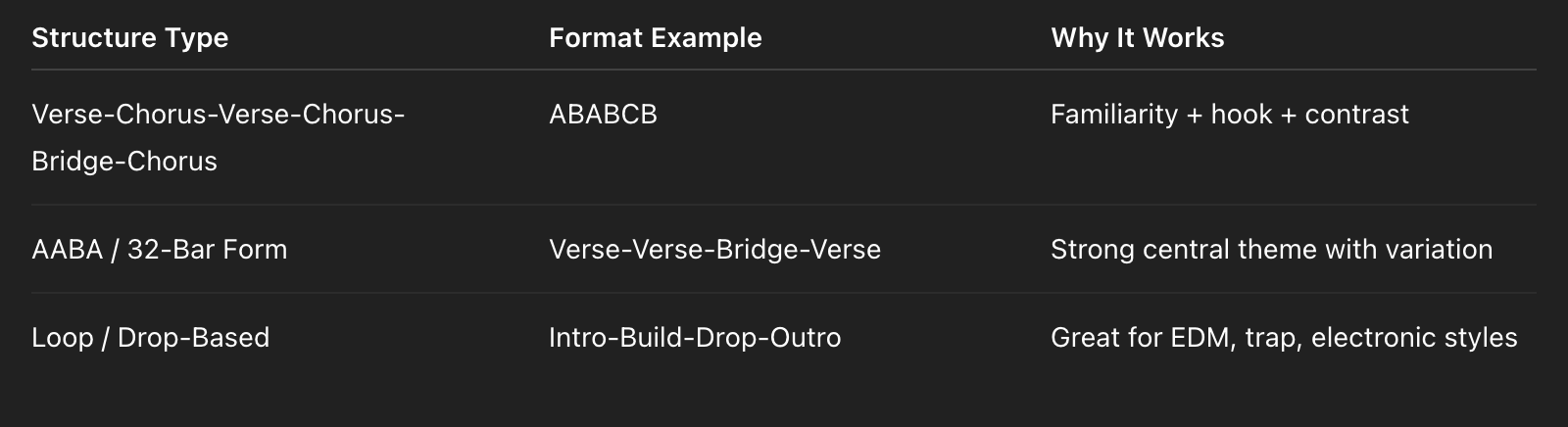The height and width of the screenshot is (427, 1568).
Task: Click the Verse-Verse-Bridge-Verse cell
Action: pyautogui.click(x=714, y=250)
